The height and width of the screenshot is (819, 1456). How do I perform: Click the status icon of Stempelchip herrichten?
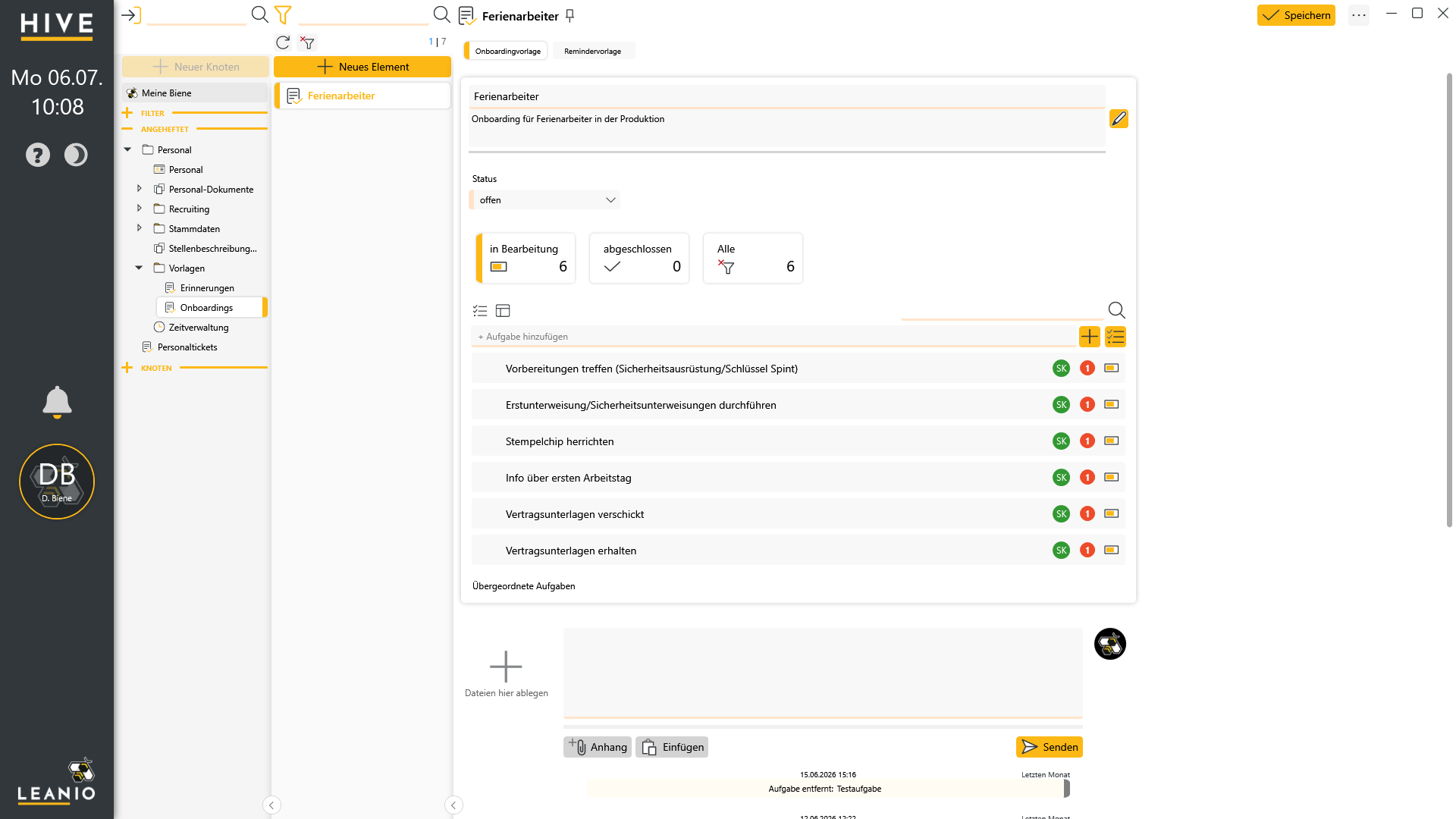pyautogui.click(x=1112, y=441)
